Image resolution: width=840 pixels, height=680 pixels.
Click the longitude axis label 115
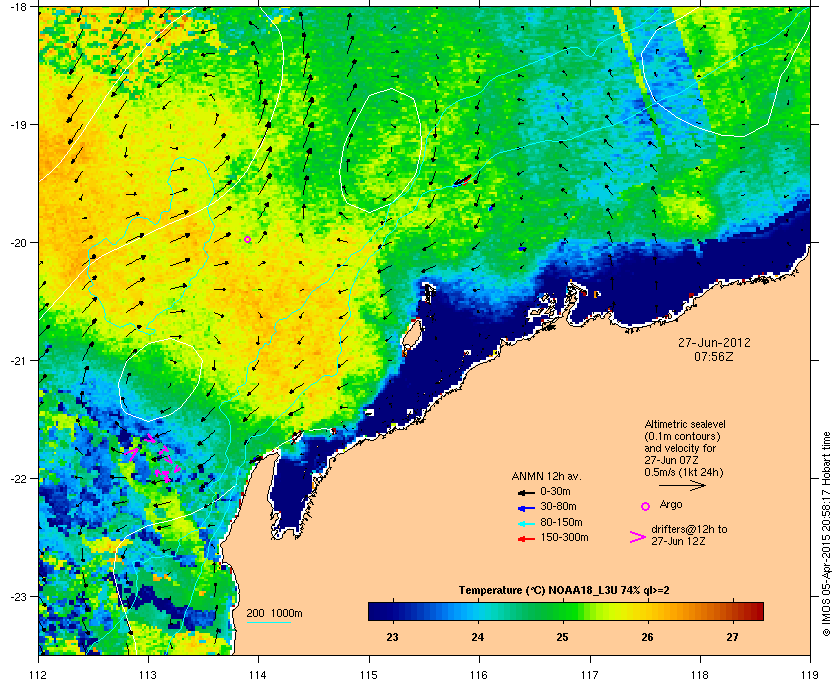click(x=369, y=674)
